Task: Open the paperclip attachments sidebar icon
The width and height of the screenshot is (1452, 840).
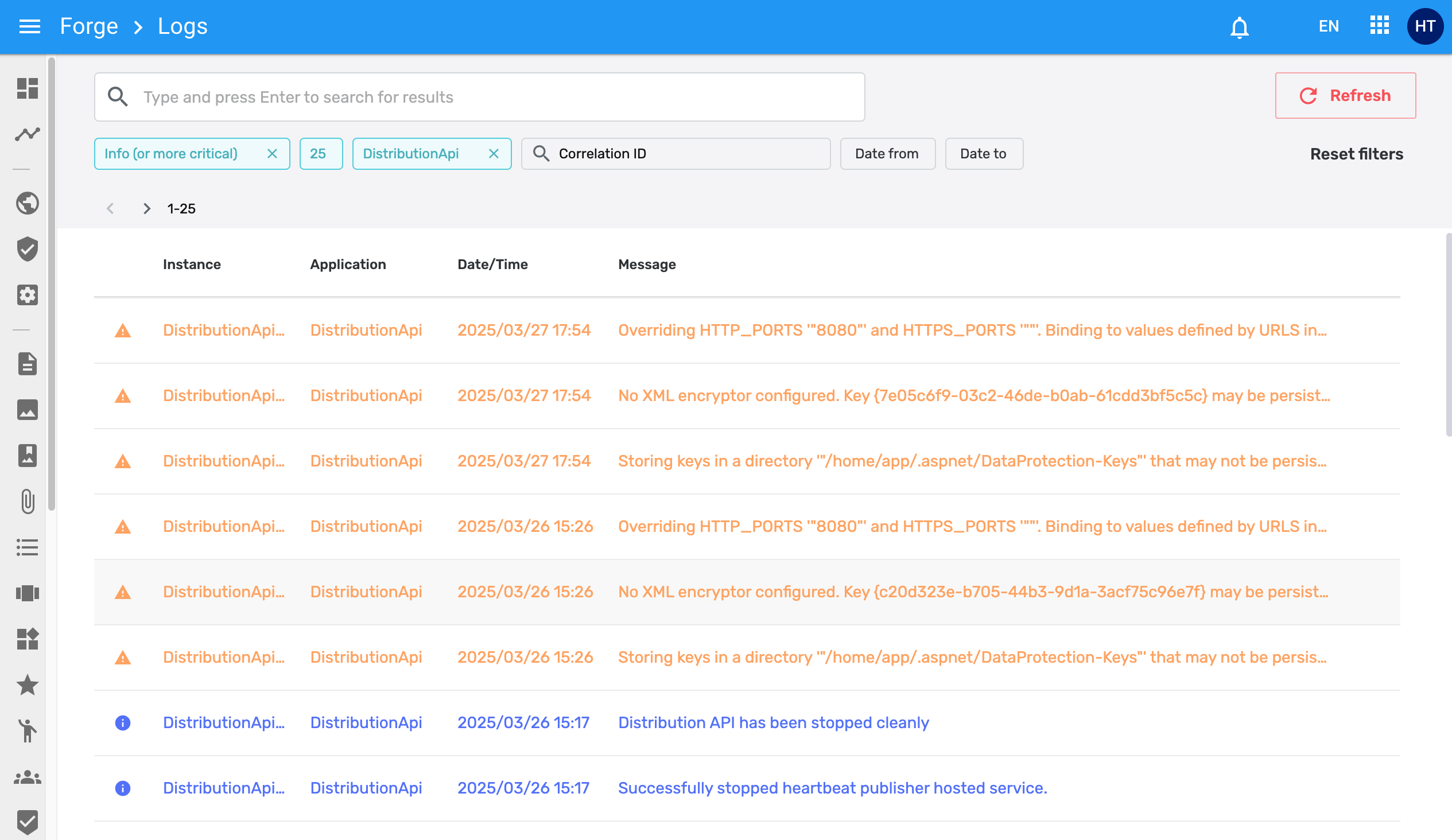Action: [x=27, y=501]
